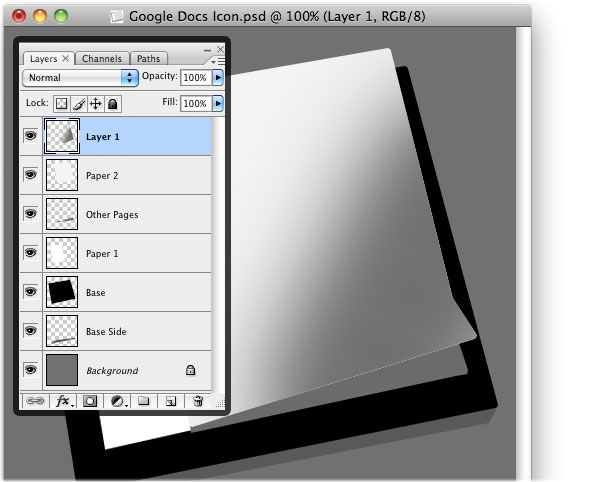Click the Base Side layer thumbnail

(62, 331)
